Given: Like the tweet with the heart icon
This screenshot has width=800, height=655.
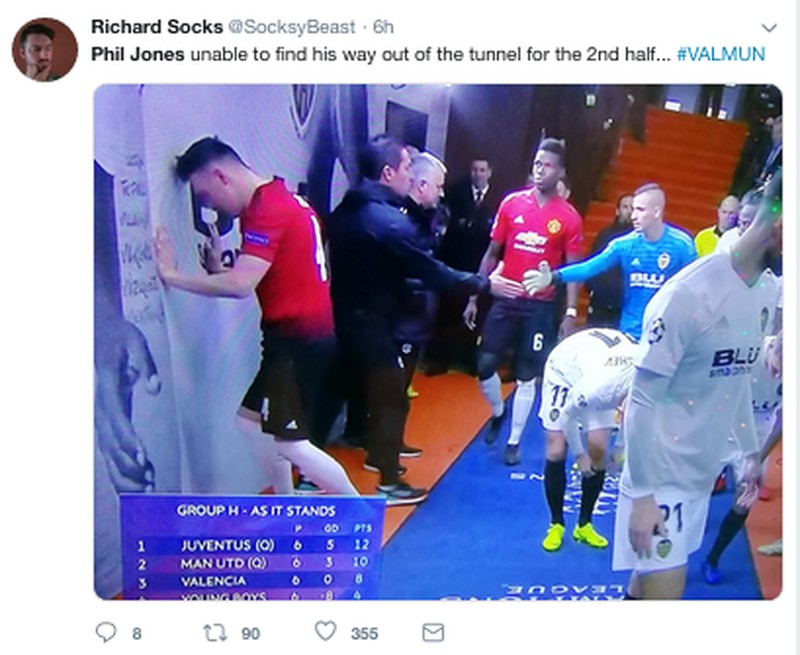Looking at the screenshot, I should 326,631.
